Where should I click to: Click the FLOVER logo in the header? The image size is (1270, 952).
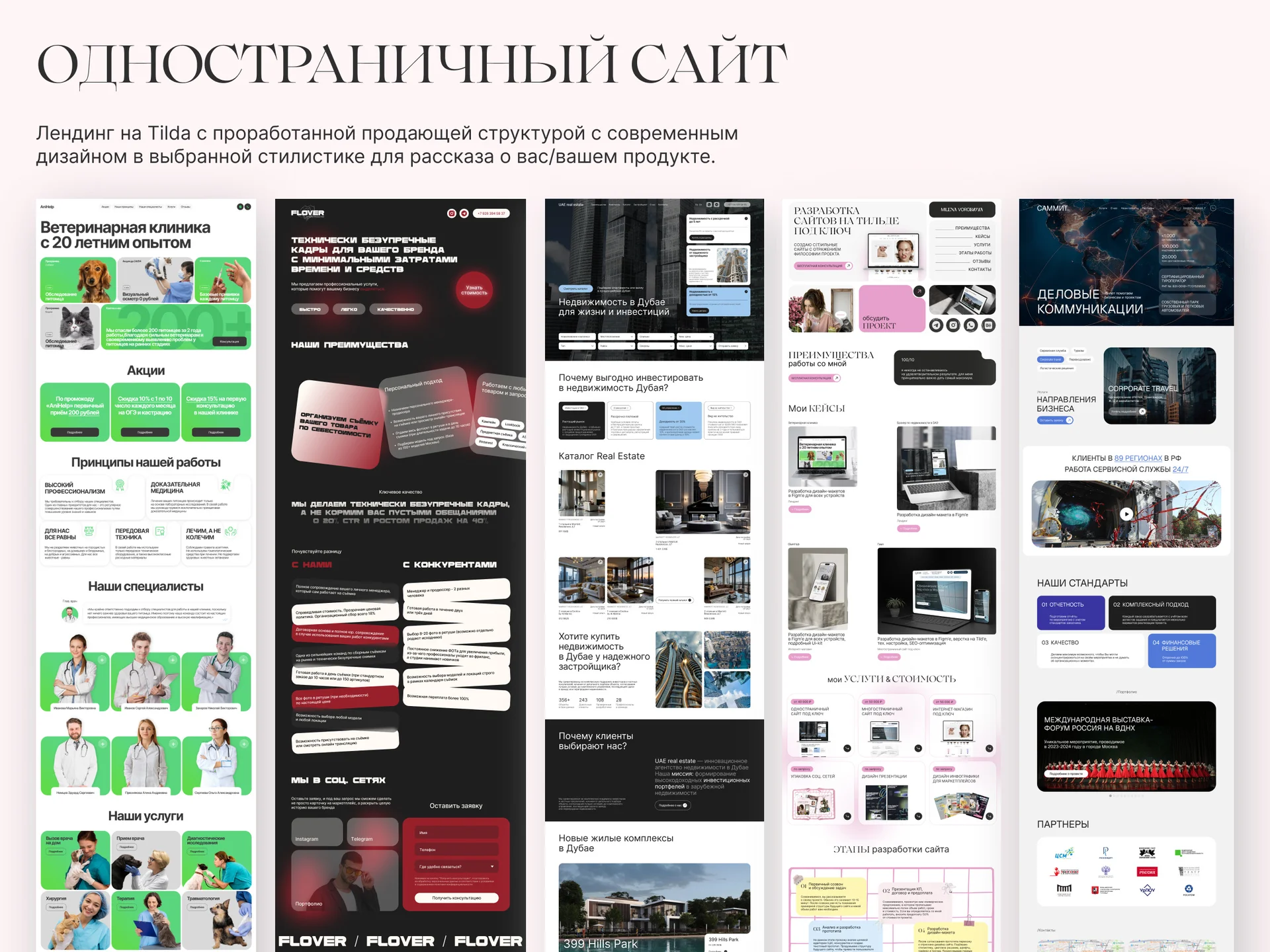308,213
